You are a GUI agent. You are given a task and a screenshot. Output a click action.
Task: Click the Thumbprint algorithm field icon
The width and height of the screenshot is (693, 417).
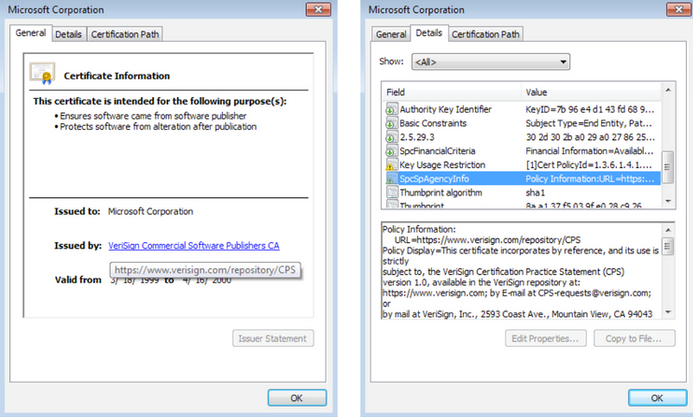pyautogui.click(x=391, y=193)
